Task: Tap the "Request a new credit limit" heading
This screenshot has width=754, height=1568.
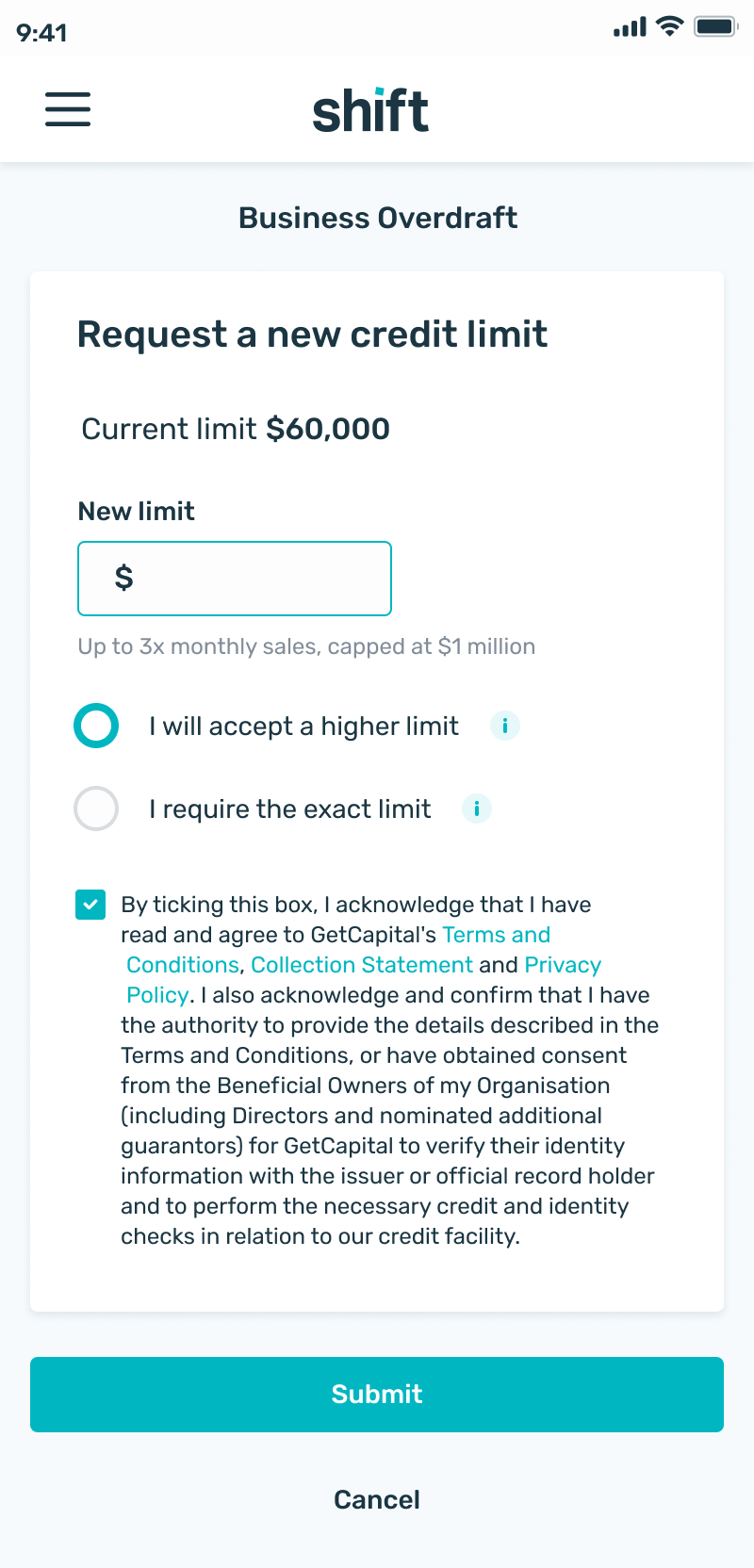Action: coord(312,335)
